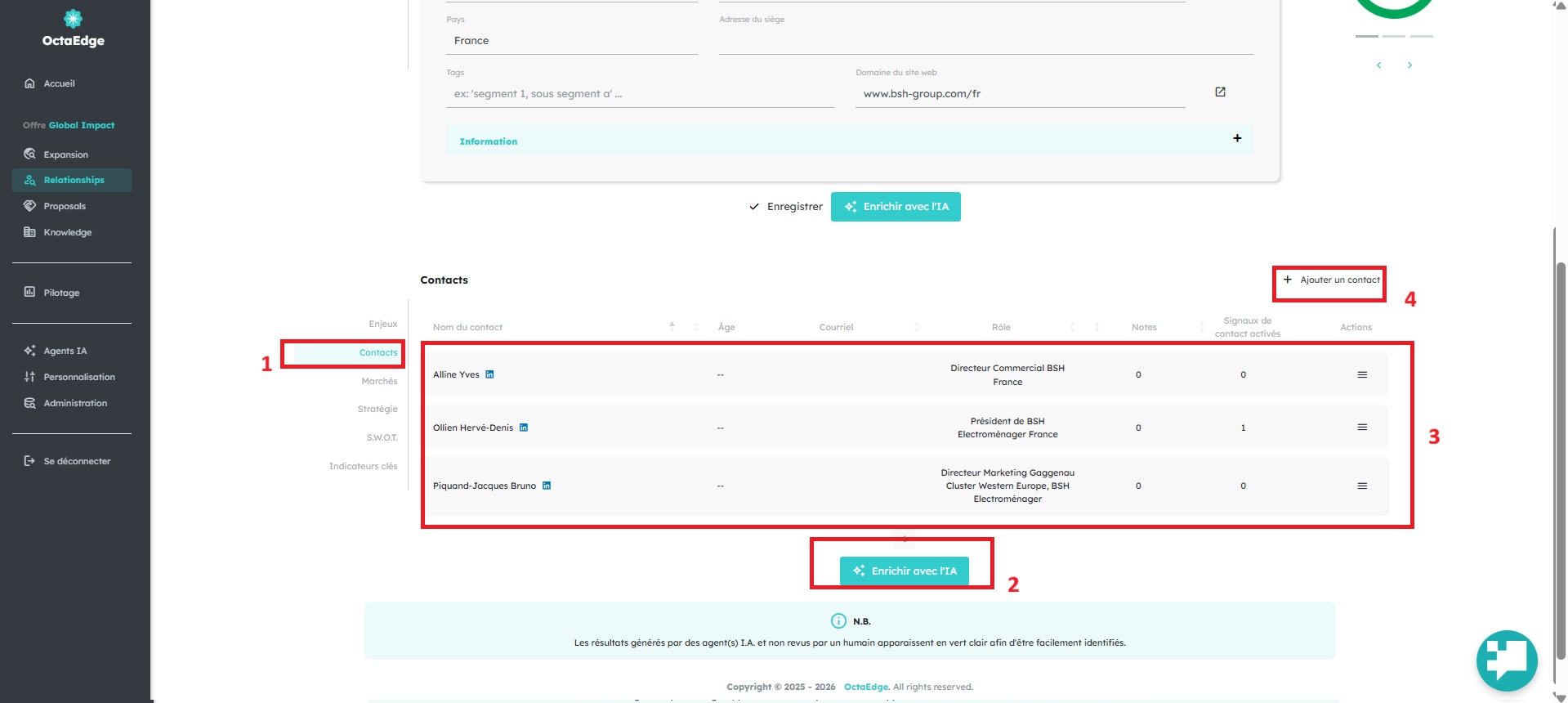Click the lower Enrichir avec l'IA button
The image size is (1568, 703).
tap(905, 571)
